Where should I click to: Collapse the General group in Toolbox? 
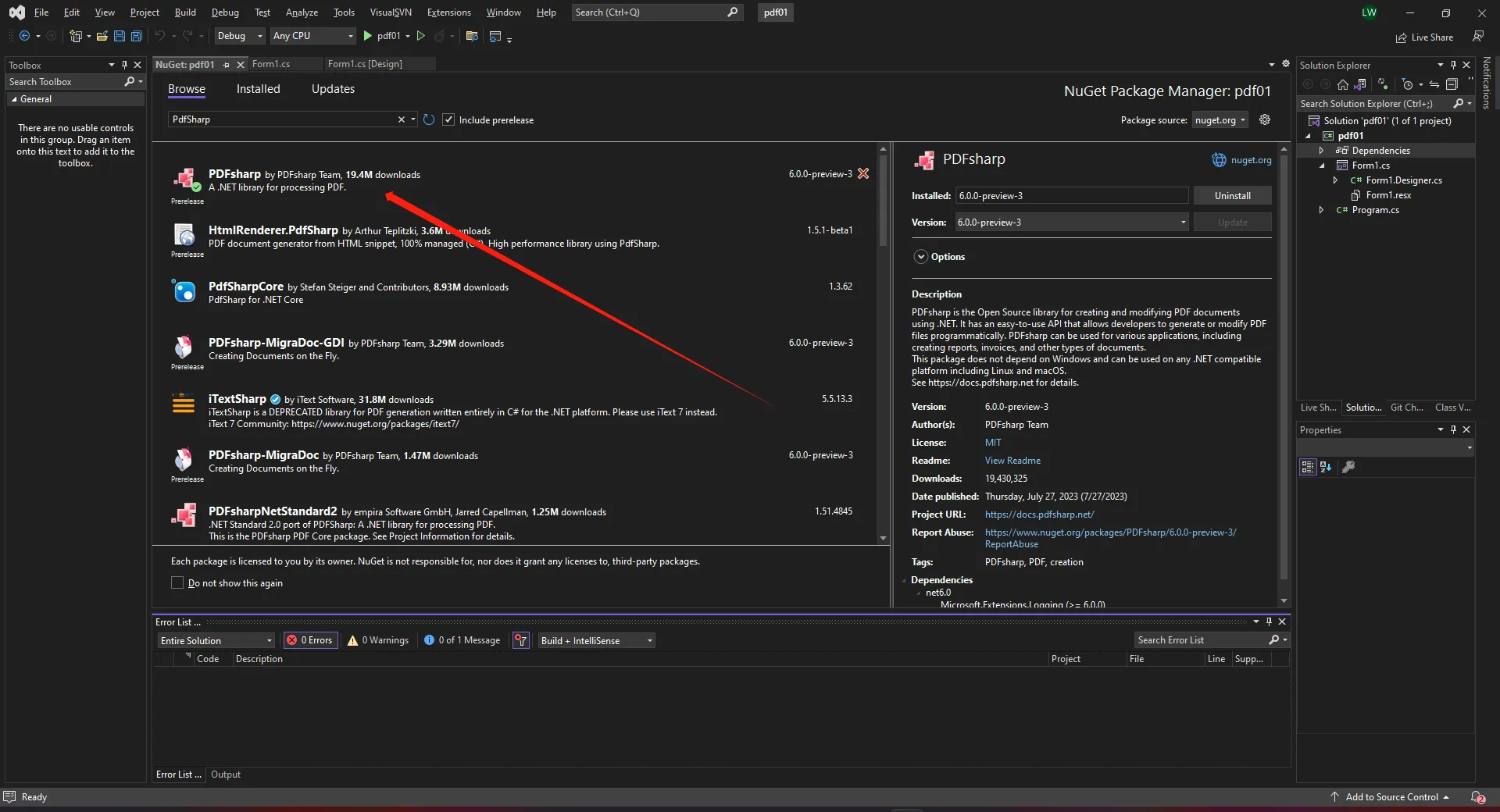point(14,99)
